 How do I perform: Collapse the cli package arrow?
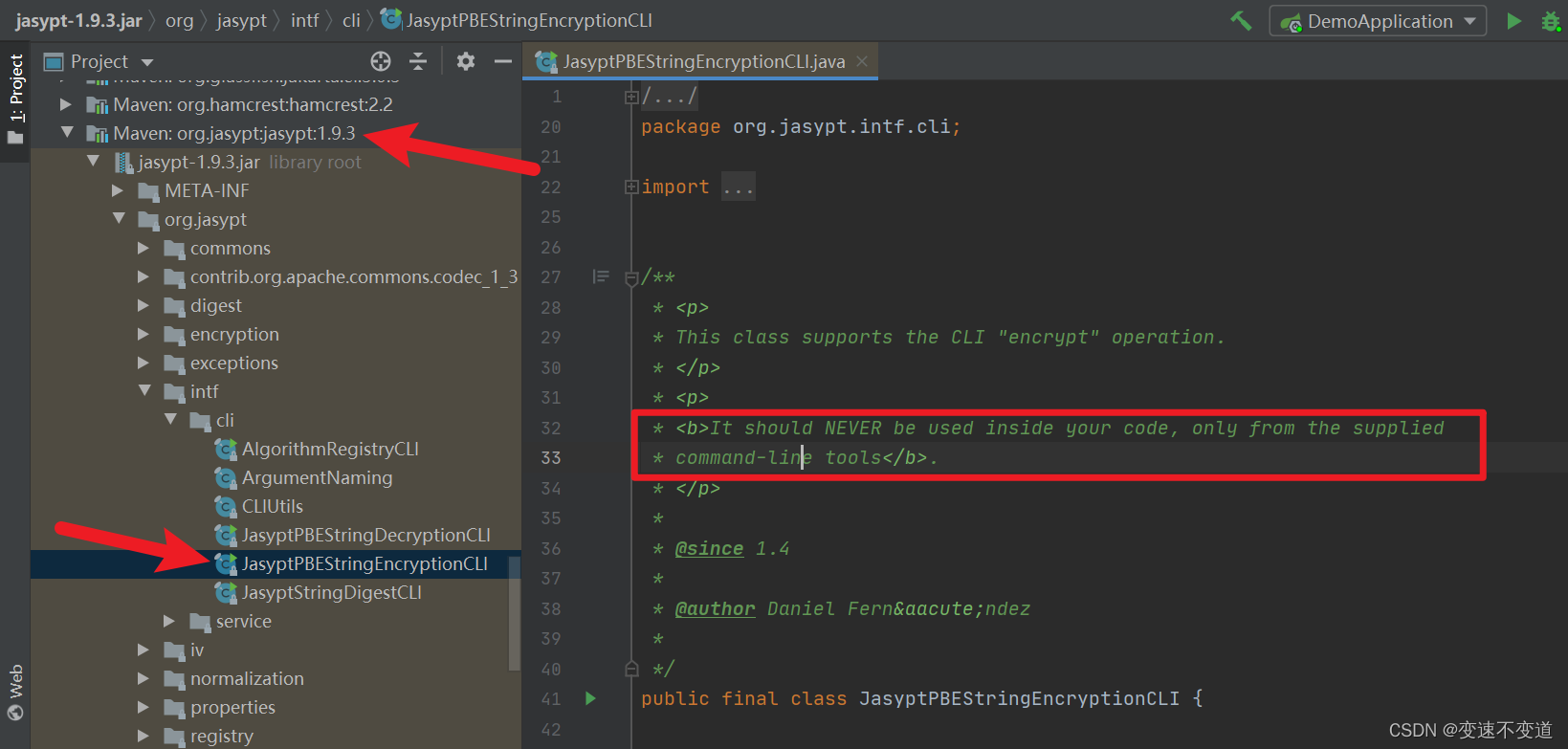pos(170,420)
